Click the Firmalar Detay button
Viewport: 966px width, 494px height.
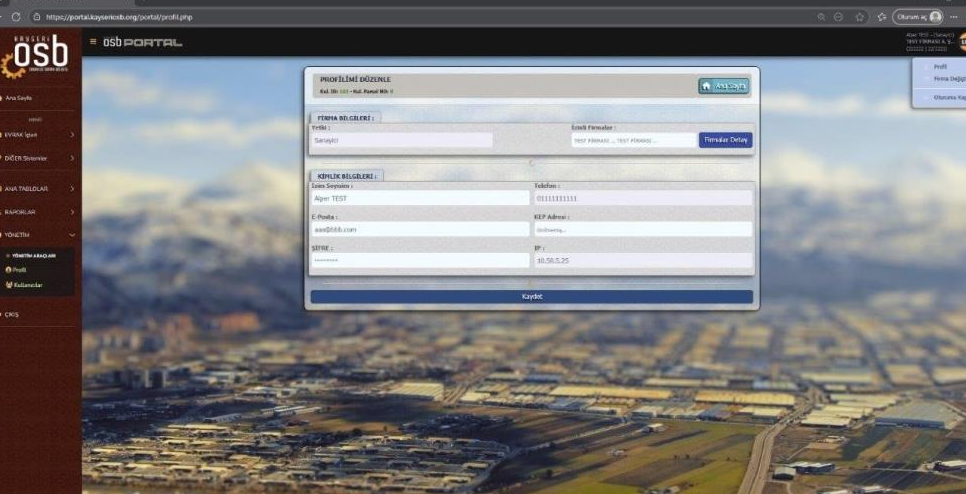click(x=725, y=141)
